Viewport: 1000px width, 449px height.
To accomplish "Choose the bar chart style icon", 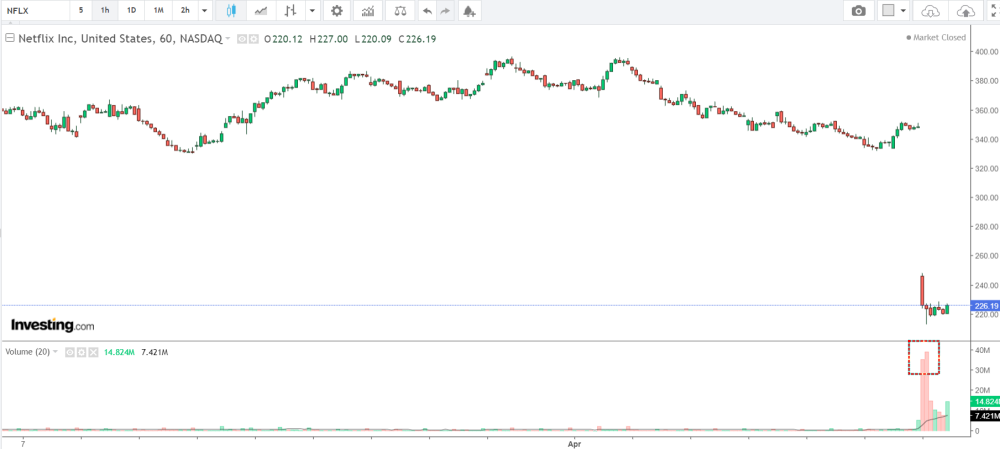I will [x=291, y=11].
